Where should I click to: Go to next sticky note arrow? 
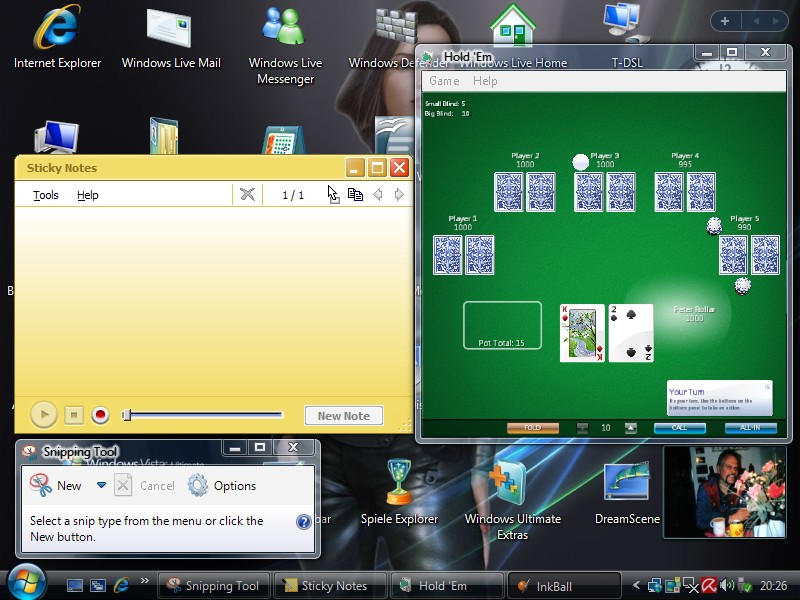point(399,194)
